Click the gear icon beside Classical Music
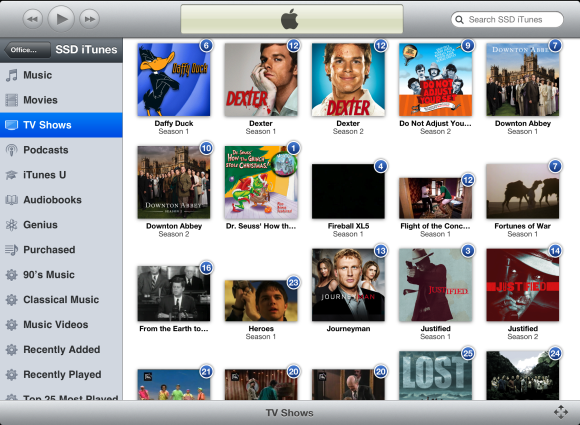 click(x=11, y=300)
